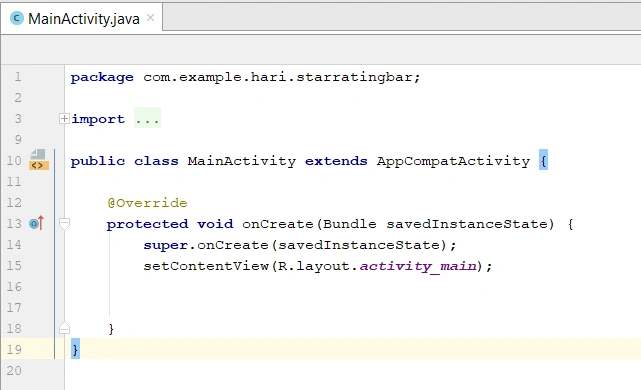Click the folded import ellipsis placeholder
641x390 pixels.
(147, 118)
